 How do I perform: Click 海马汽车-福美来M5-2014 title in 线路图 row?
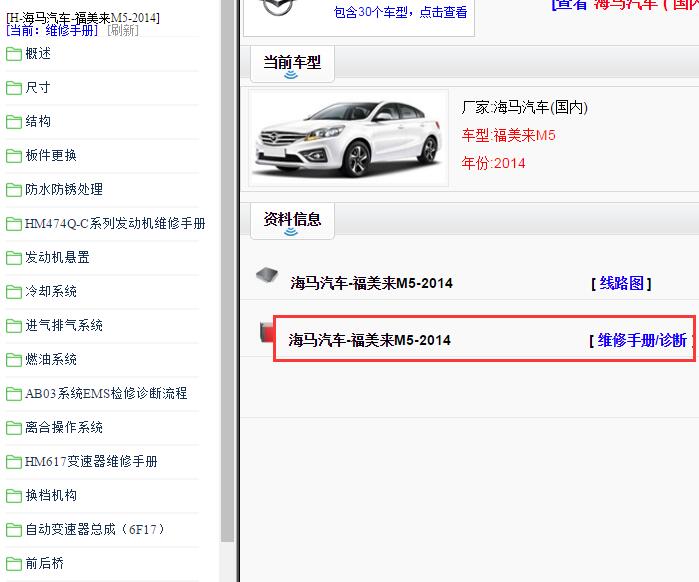coord(371,283)
